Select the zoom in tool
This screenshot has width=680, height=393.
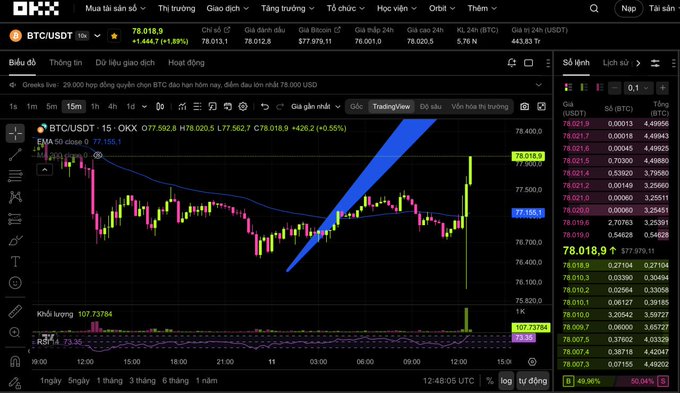click(x=15, y=332)
